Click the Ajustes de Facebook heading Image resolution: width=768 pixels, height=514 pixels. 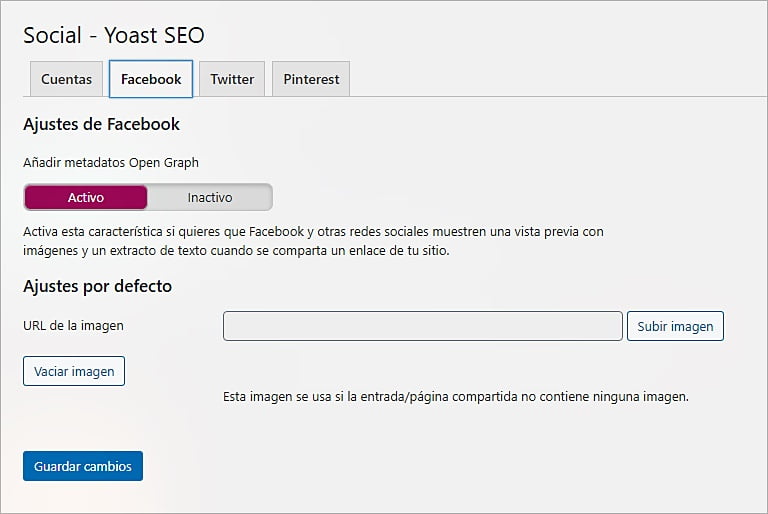(101, 125)
